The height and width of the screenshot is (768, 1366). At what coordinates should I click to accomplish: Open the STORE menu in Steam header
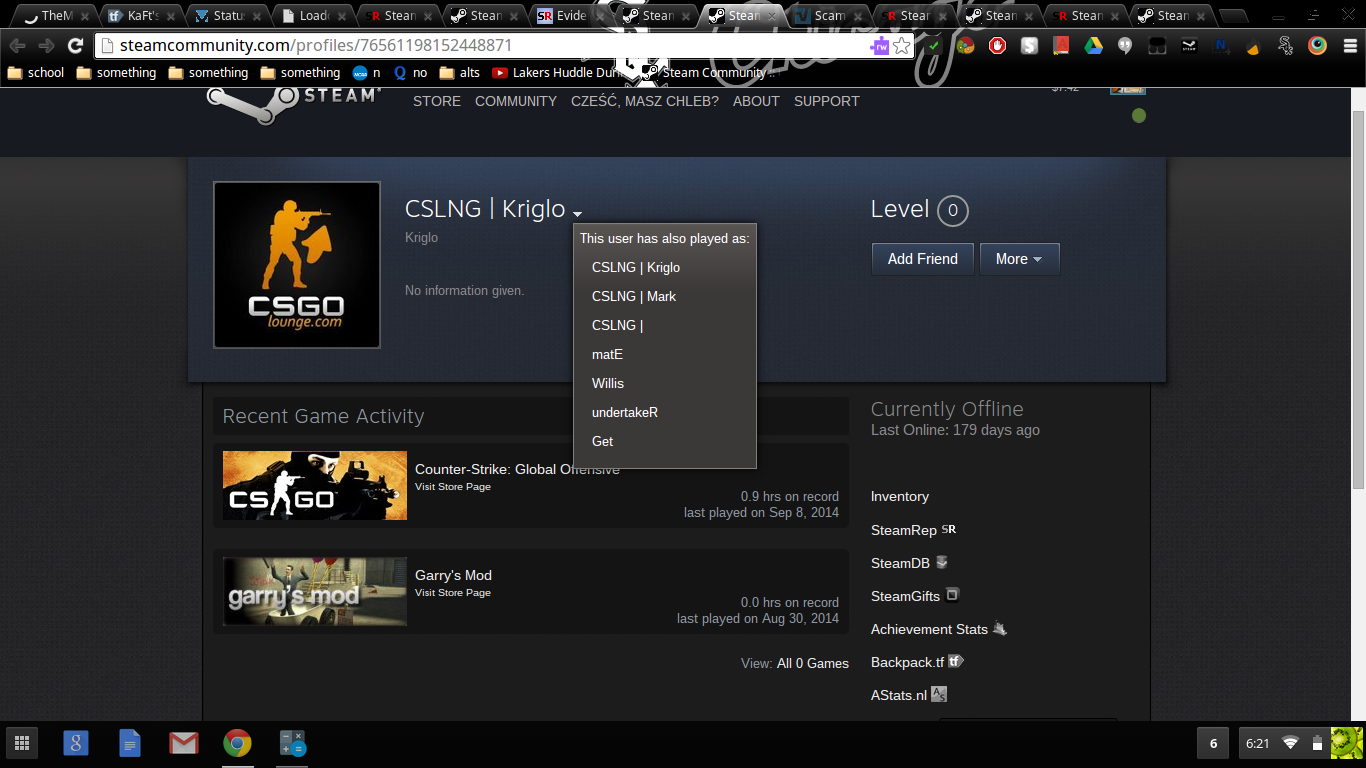tap(437, 101)
